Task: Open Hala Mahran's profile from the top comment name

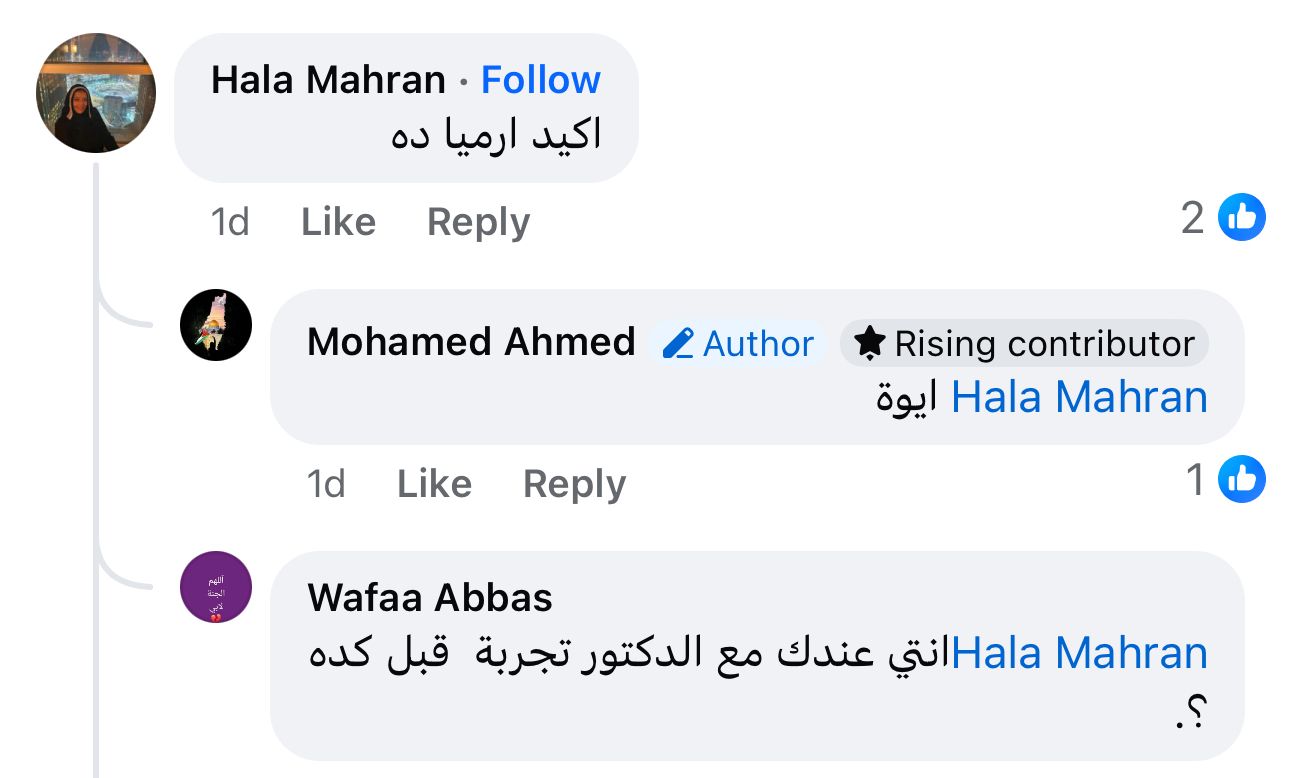Action: point(328,80)
